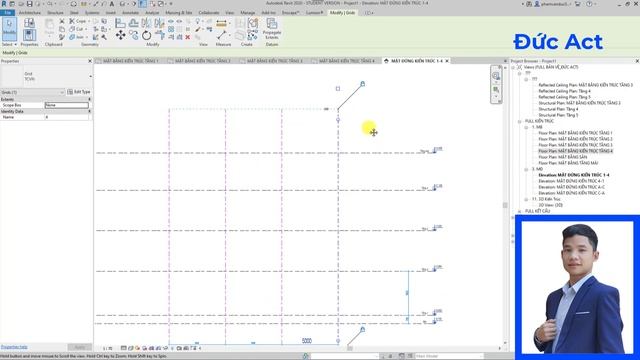
Task: Open view tab MẶT BẰNG KIẾN TRÚC TẦNG 1
Action: pos(130,61)
